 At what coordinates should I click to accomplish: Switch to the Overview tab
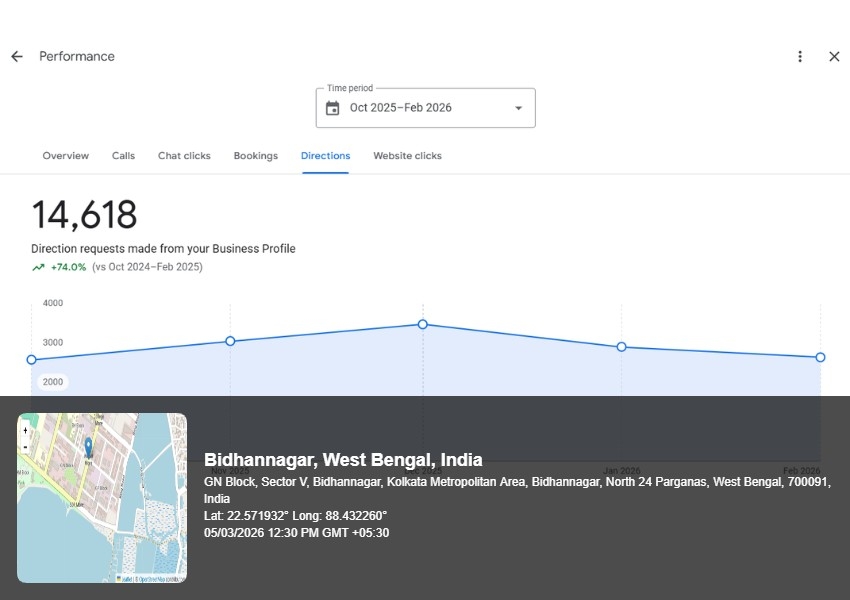[x=65, y=156]
